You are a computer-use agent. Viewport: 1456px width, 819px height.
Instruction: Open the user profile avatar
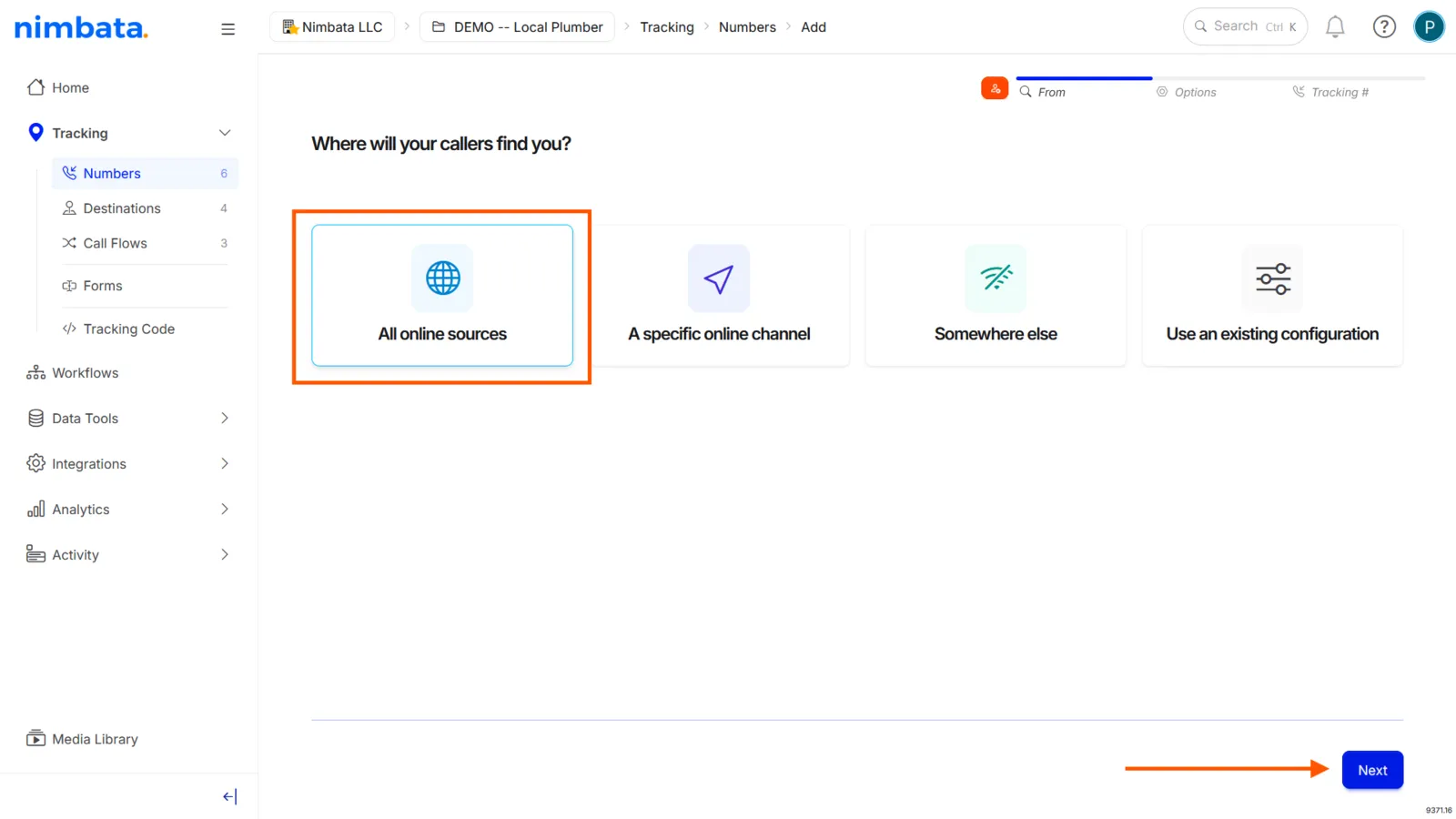click(x=1429, y=27)
